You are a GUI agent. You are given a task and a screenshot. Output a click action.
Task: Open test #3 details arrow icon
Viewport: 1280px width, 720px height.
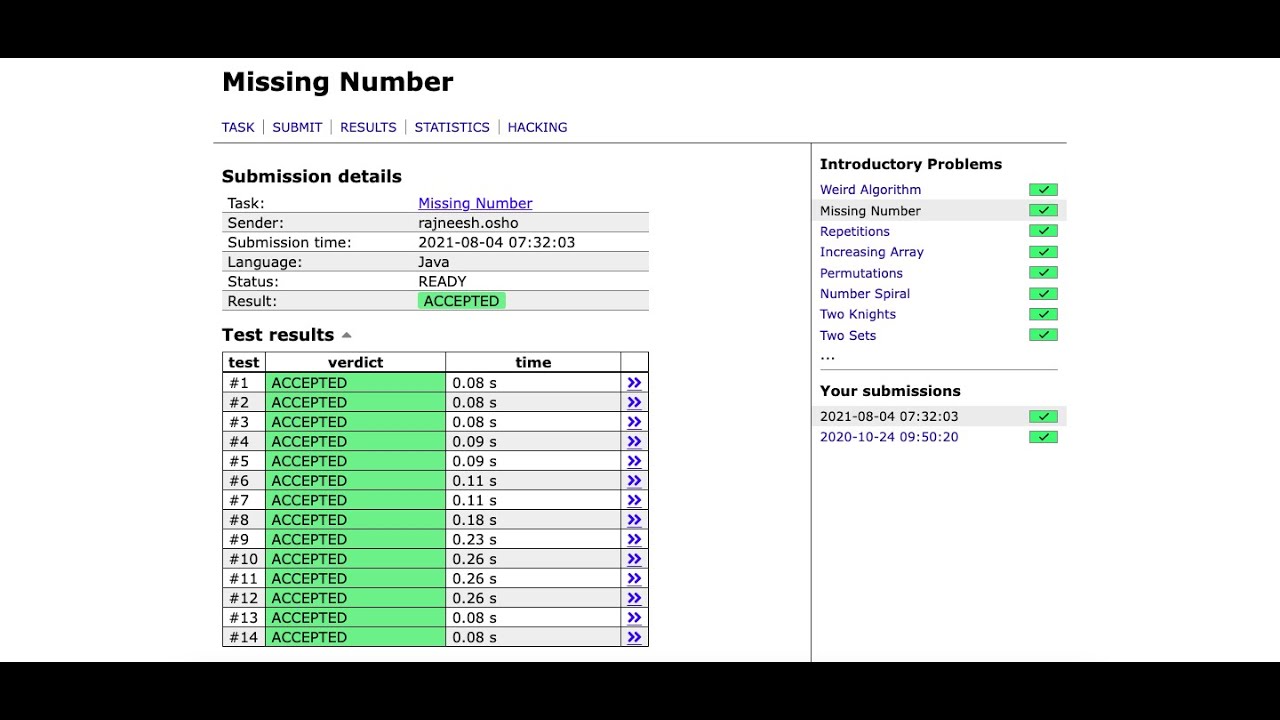click(x=634, y=422)
